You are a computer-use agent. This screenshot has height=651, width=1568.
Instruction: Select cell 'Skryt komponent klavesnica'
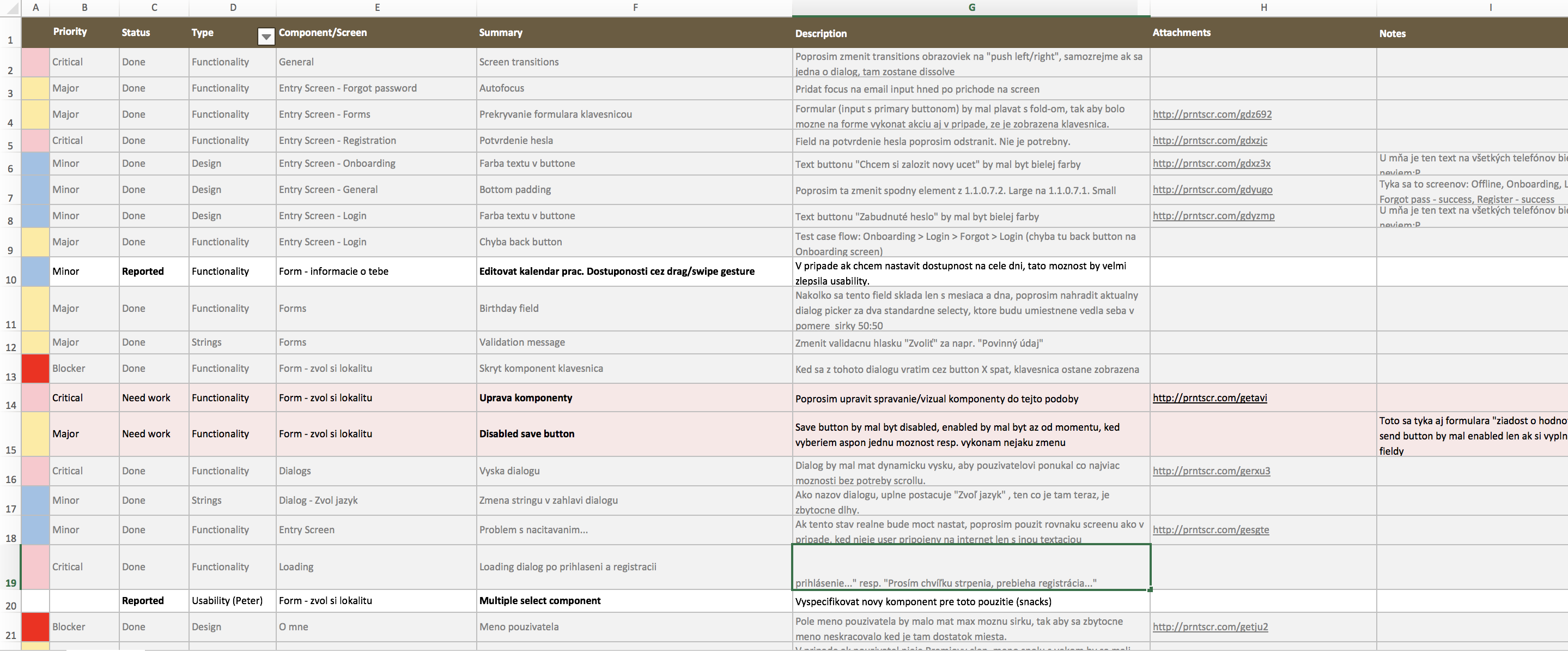tap(634, 369)
